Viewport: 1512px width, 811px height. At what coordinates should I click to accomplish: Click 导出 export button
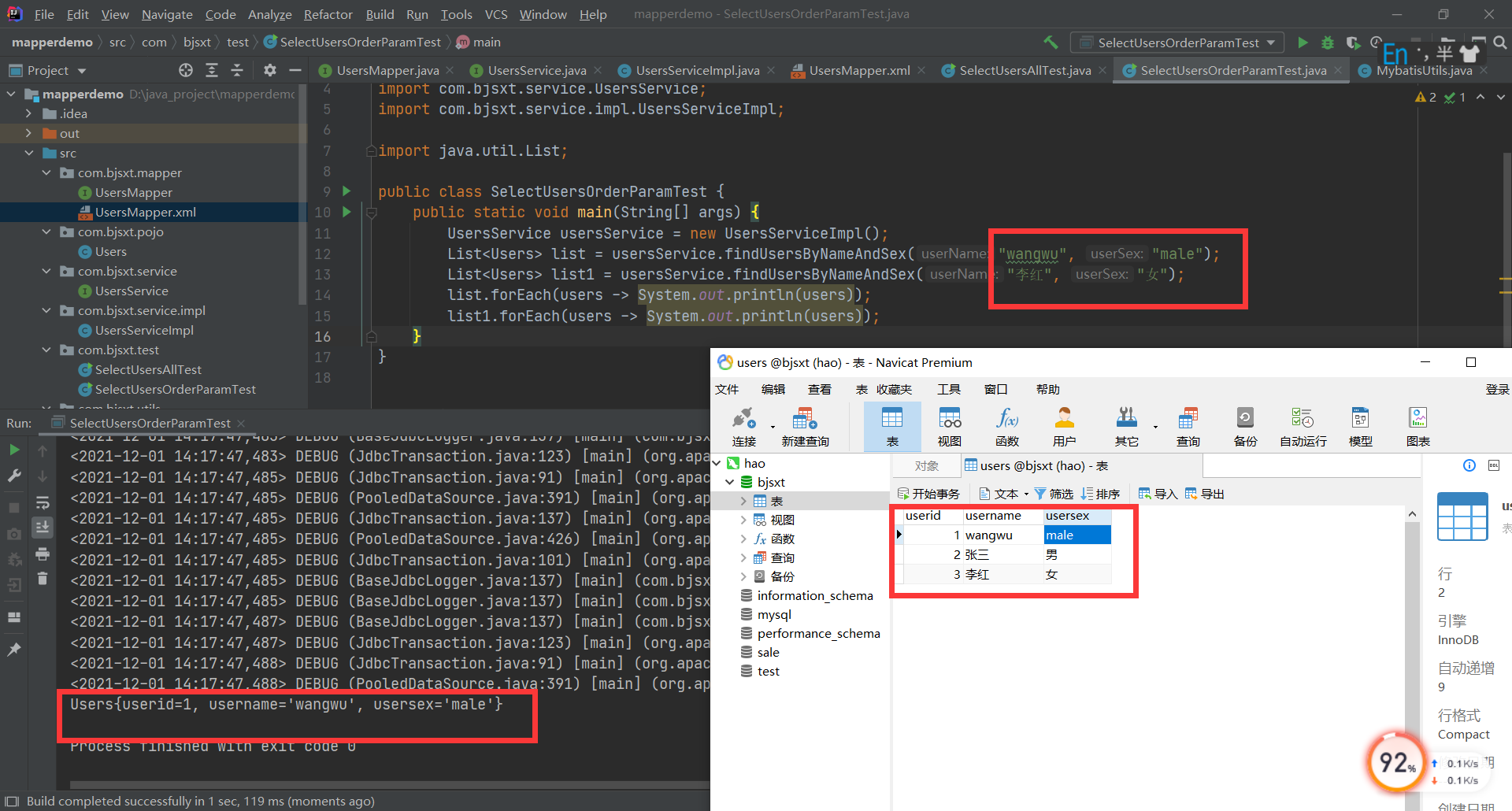1204,494
